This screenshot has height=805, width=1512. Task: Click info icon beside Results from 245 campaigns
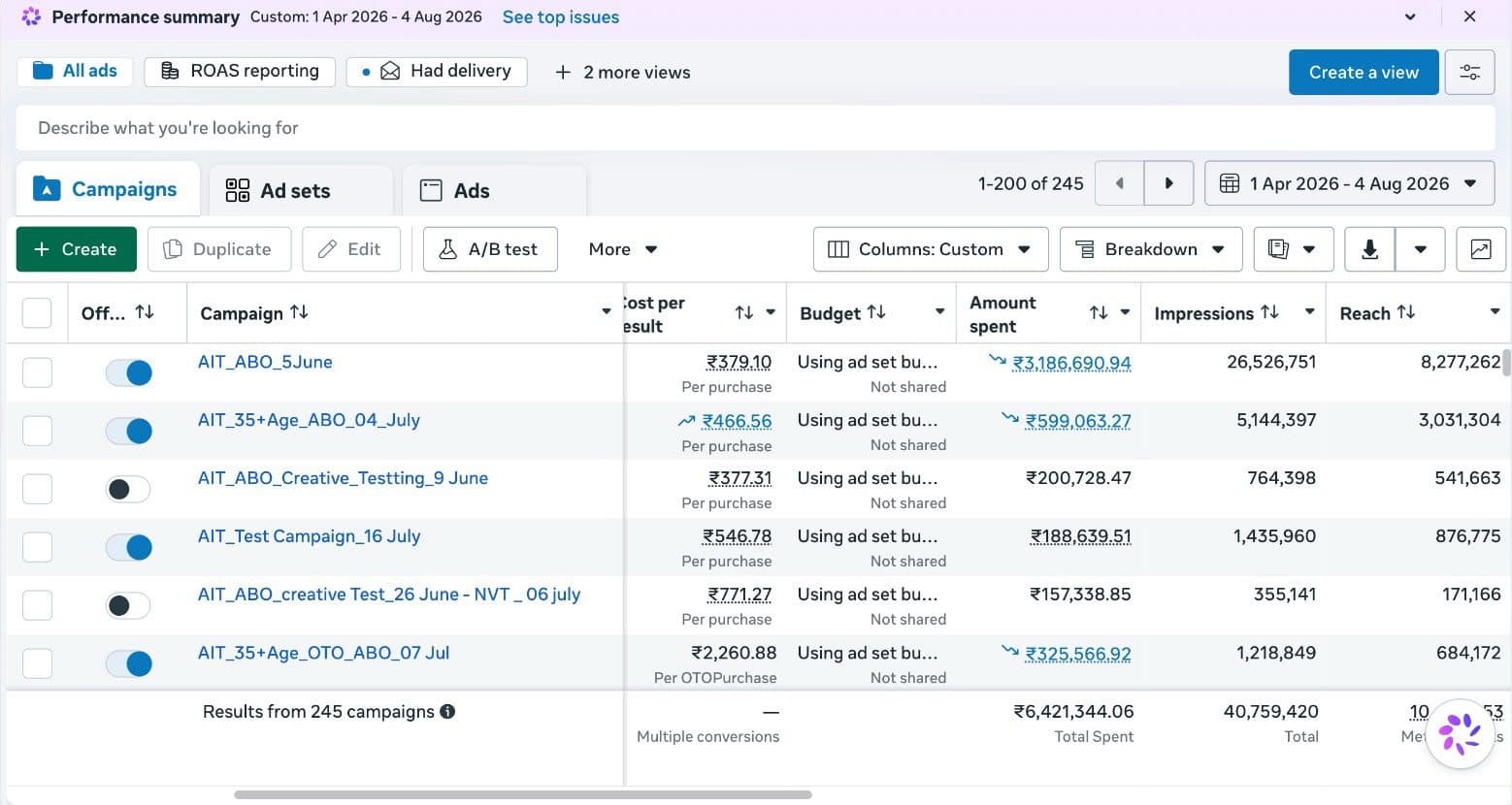tap(447, 711)
